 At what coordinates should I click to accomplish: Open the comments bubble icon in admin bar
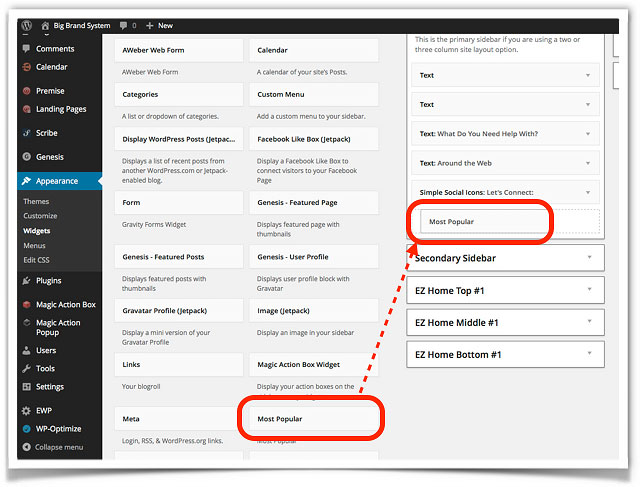[123, 26]
